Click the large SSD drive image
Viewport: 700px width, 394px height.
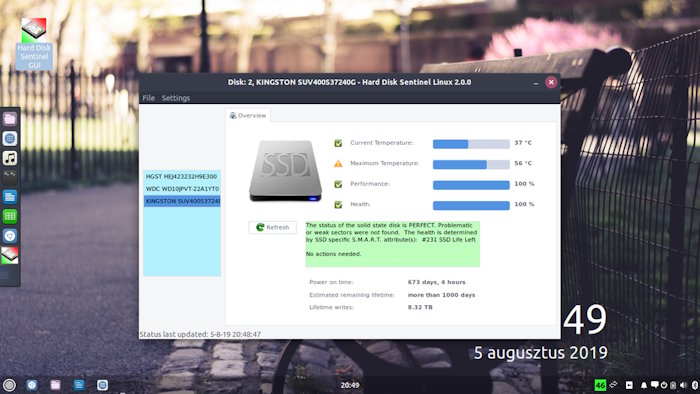[285, 171]
